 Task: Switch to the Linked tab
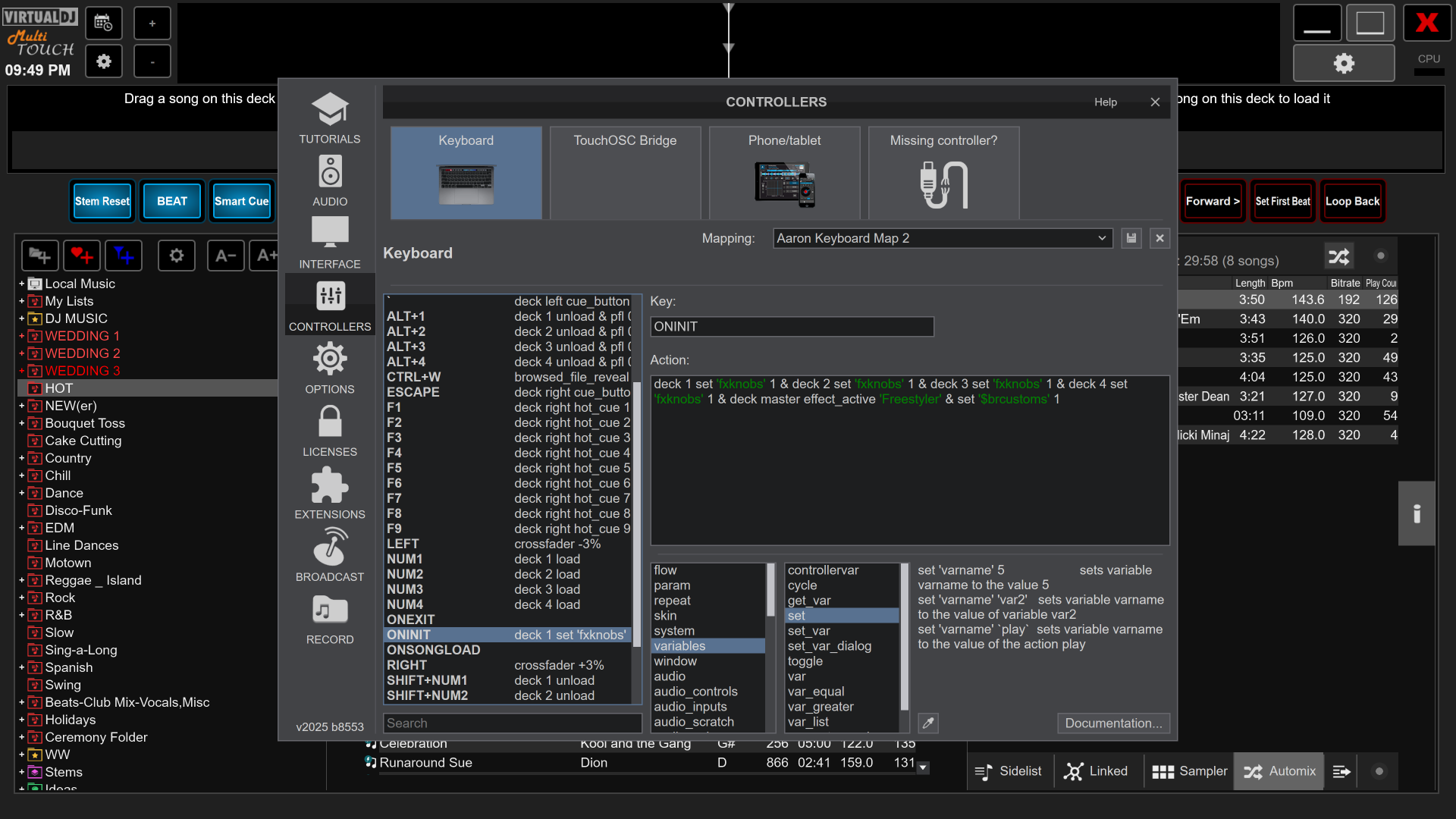1097,771
